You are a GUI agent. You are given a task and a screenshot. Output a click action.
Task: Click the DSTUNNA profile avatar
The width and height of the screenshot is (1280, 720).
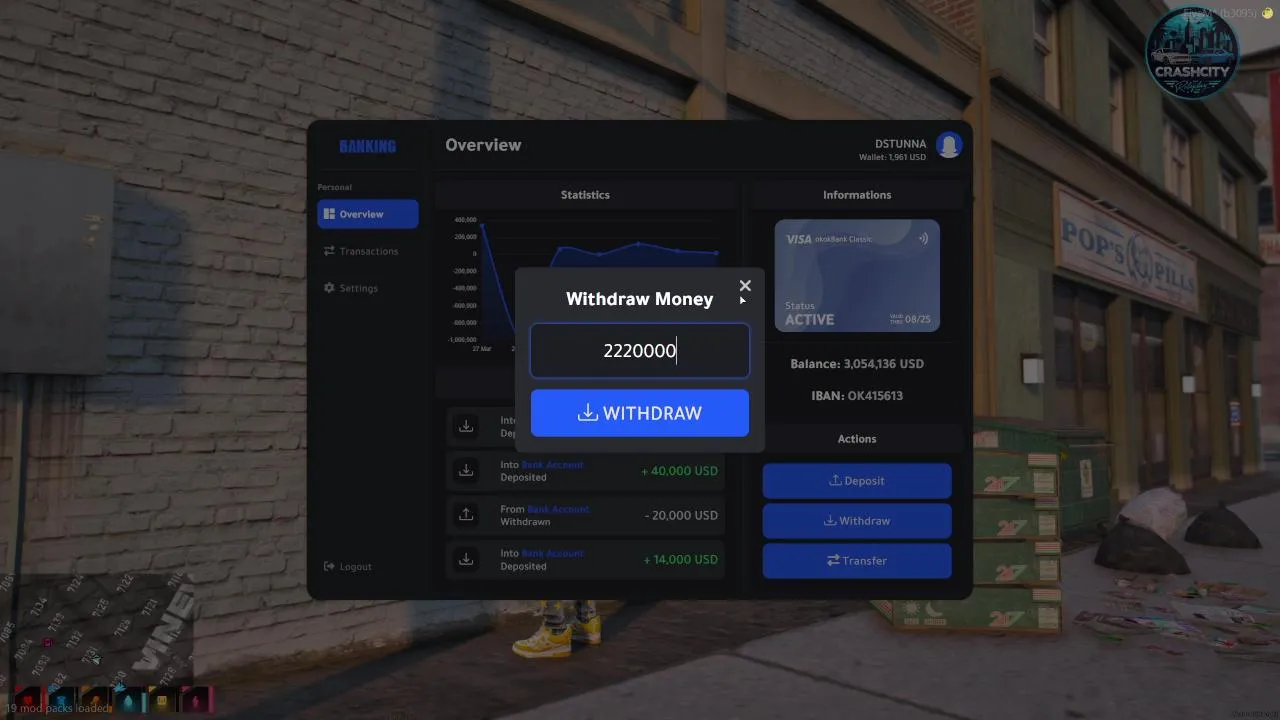949,146
